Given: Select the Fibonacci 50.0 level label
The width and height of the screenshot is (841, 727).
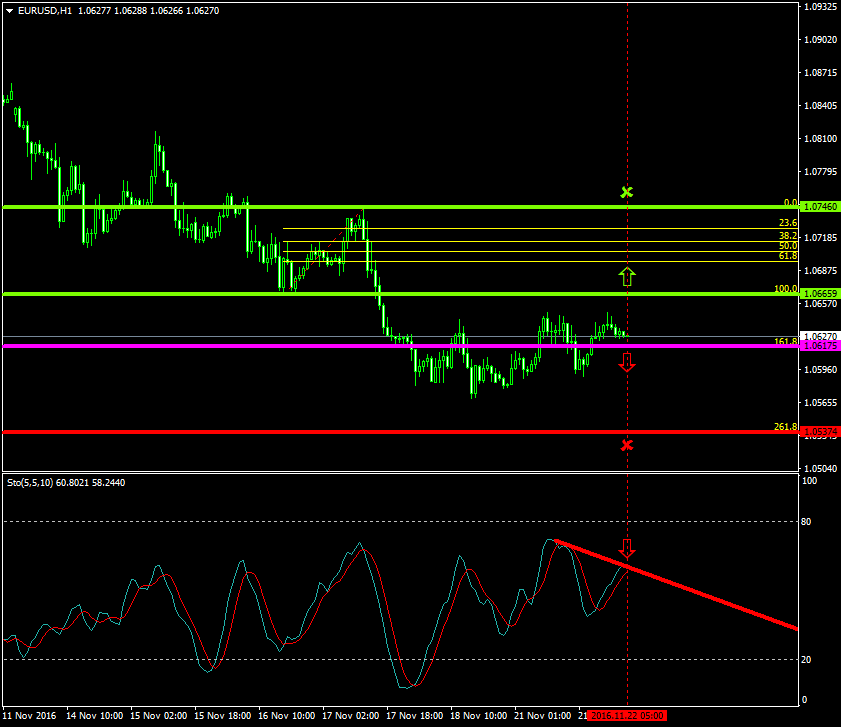Looking at the screenshot, I should (x=787, y=245).
